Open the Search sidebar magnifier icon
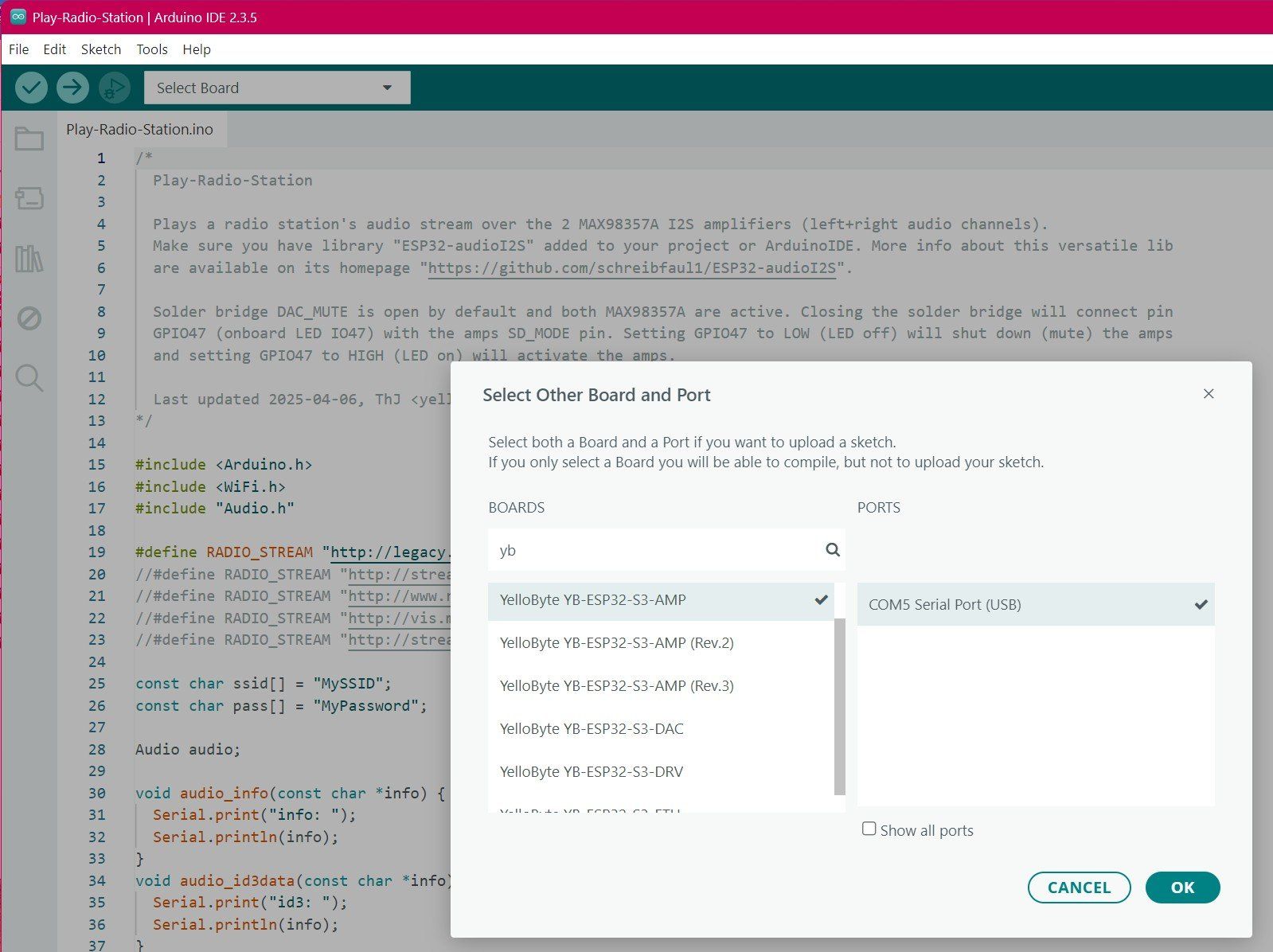Viewport: 1273px width, 952px height. (29, 378)
